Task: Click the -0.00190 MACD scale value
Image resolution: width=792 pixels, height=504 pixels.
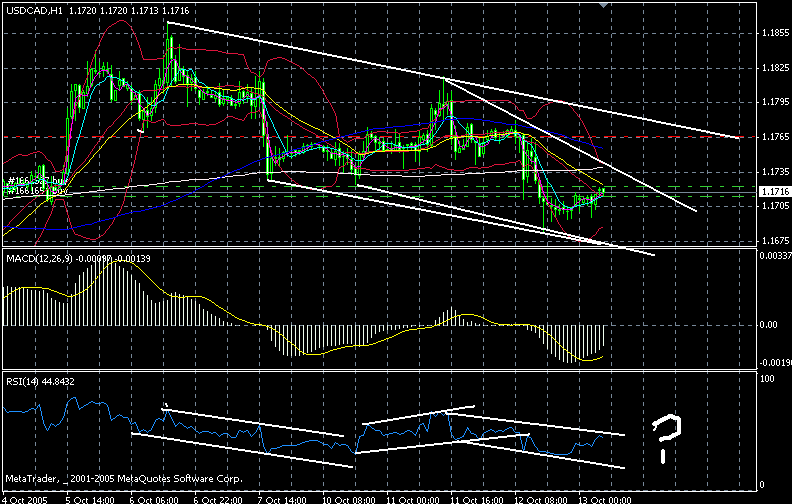Action: click(x=775, y=363)
